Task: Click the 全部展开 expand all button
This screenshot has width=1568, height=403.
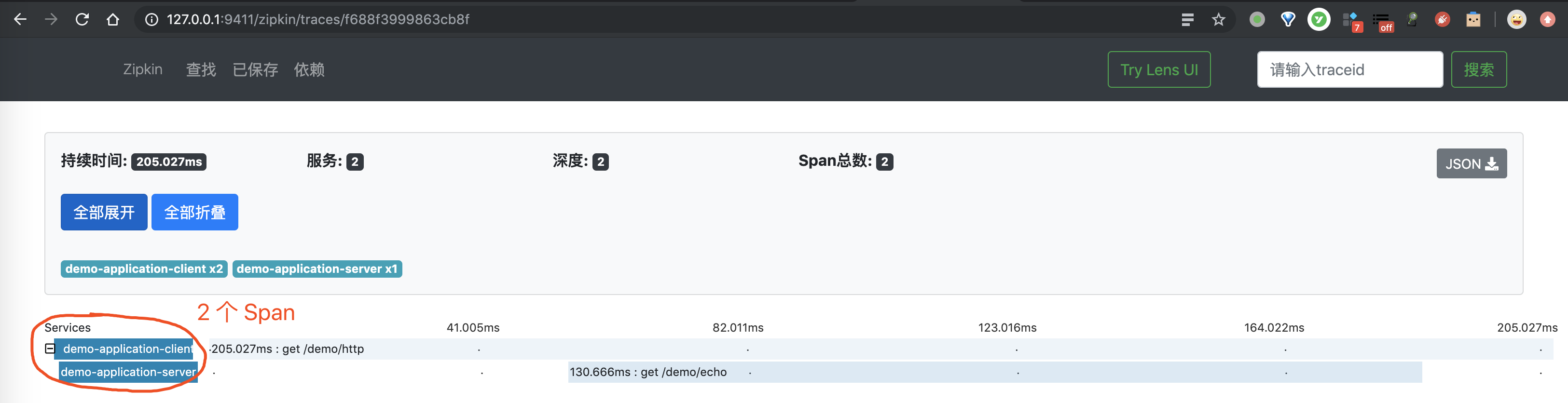Action: 103,212
